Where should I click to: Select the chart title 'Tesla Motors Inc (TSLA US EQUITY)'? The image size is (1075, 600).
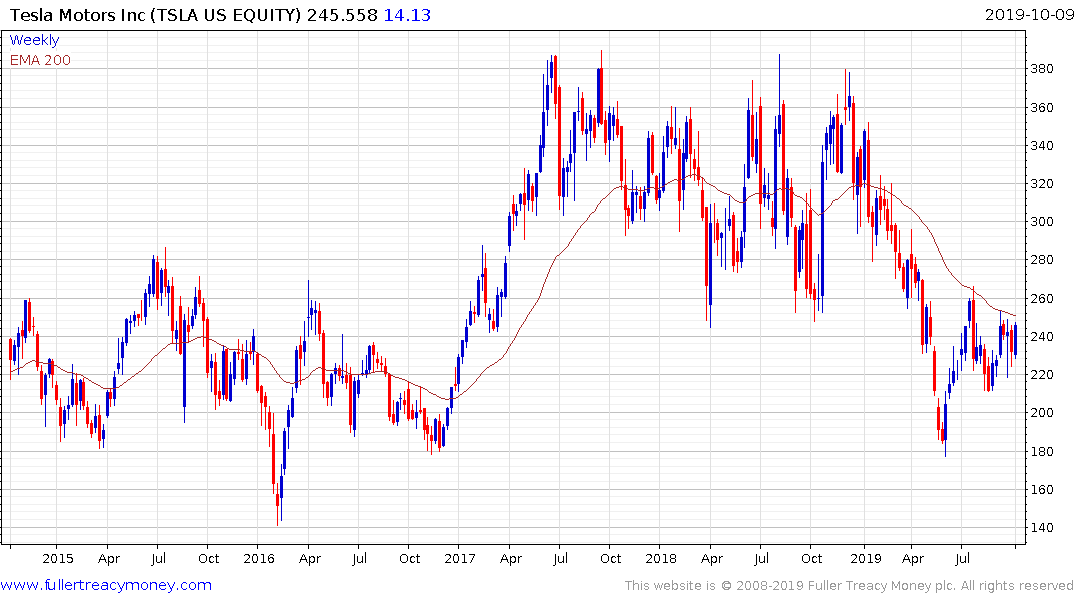pos(156,15)
